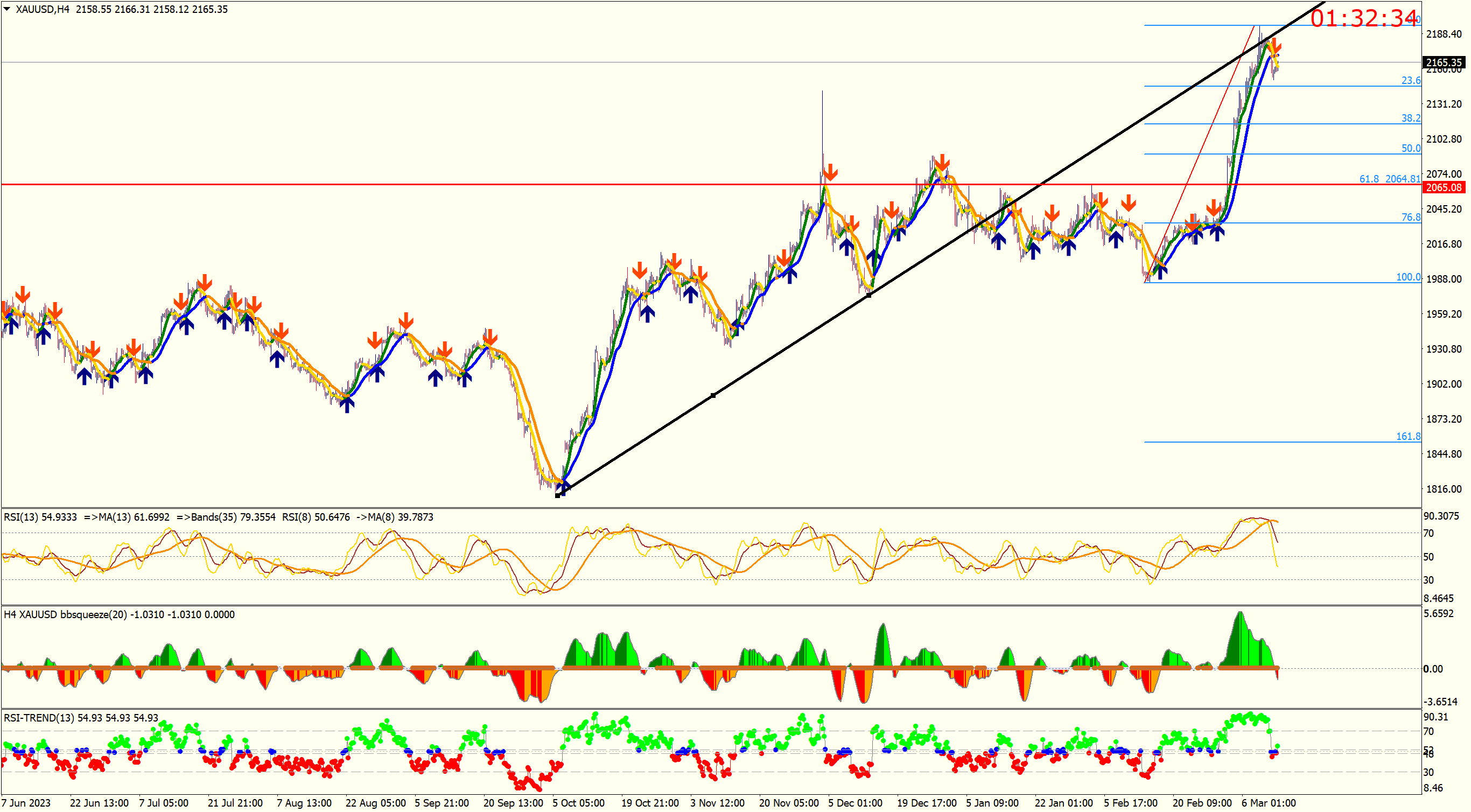Click the 5 Oct 05:00 time axis label
Image resolution: width=1471 pixels, height=812 pixels.
pos(578,803)
